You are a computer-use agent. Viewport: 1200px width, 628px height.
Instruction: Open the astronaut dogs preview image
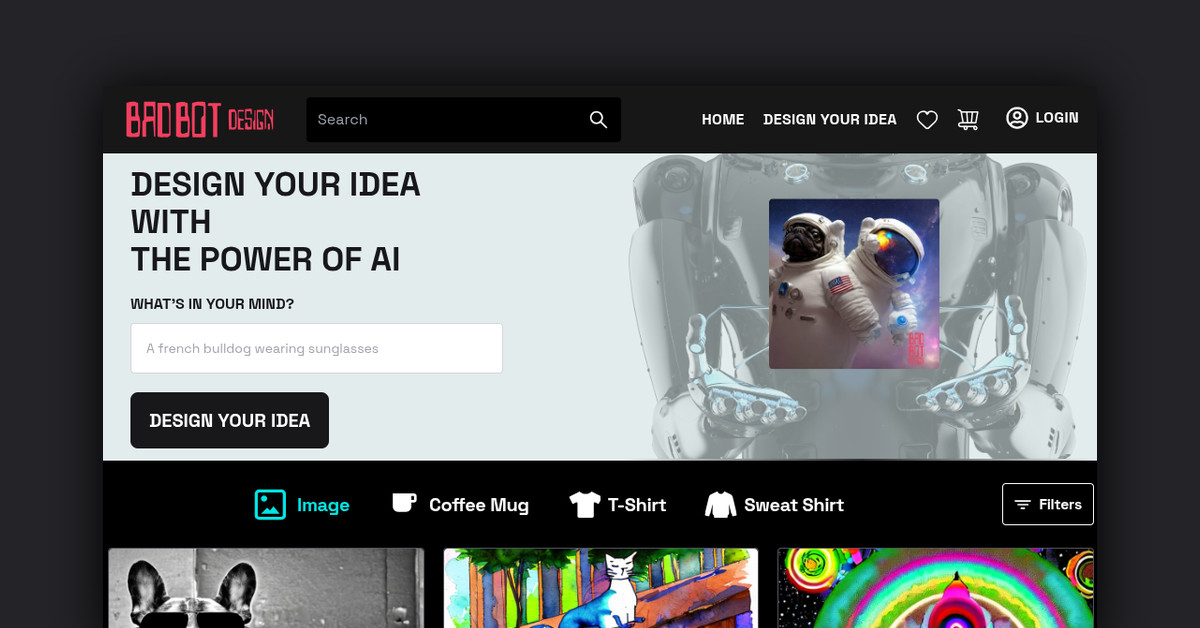coord(854,284)
